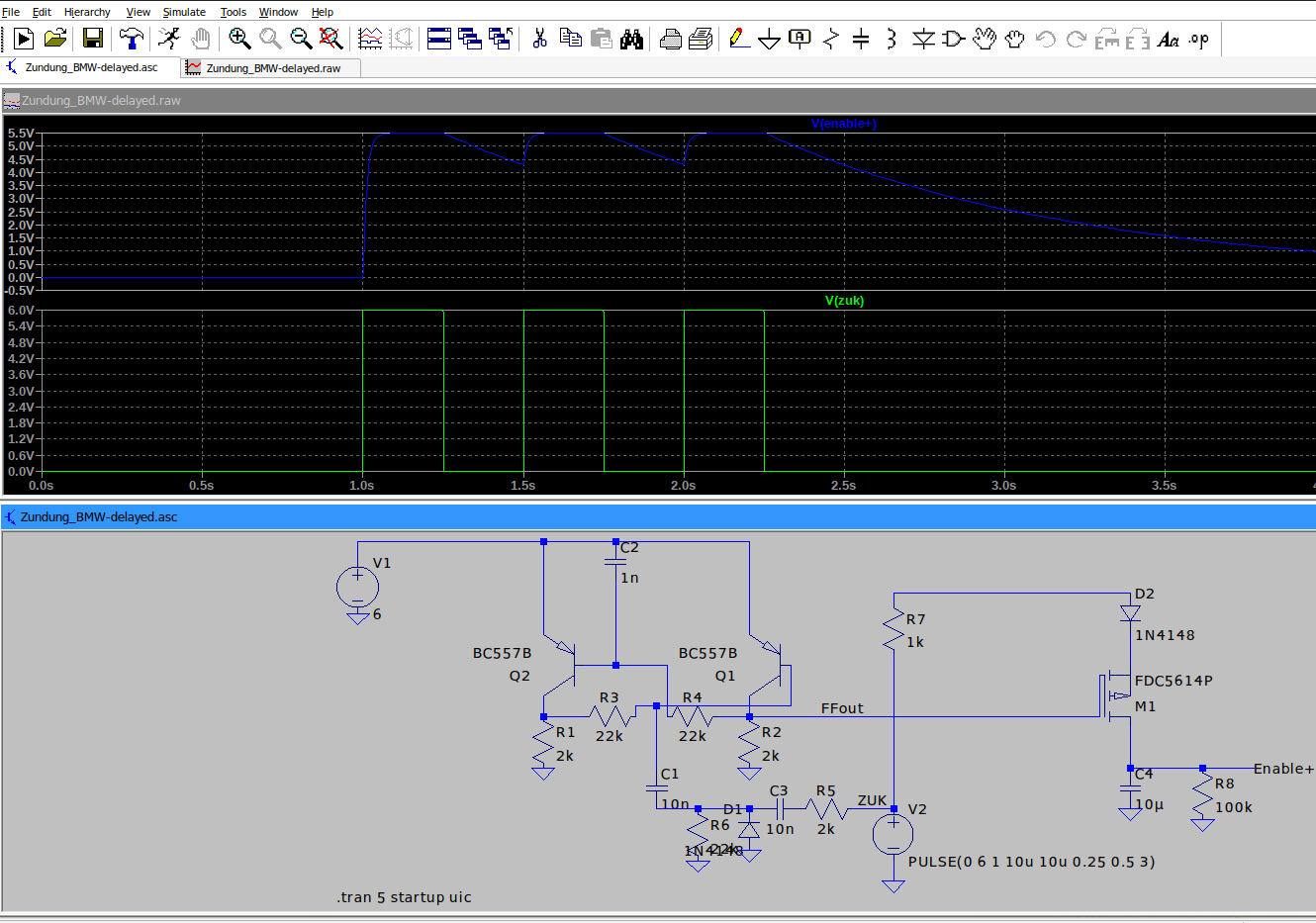Image resolution: width=1316 pixels, height=923 pixels.
Task: Switch to the Zundung_BMW-delayed.raw tab
Action: coord(272,68)
